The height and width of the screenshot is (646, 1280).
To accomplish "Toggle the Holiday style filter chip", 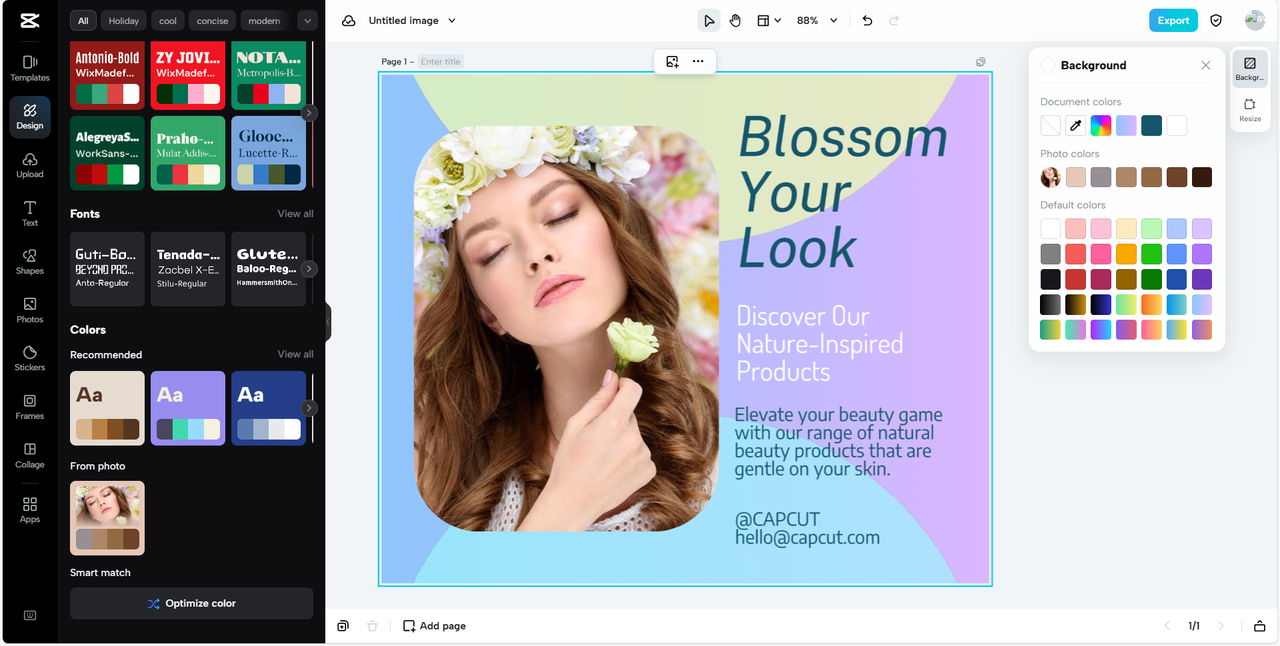I will 124,20.
